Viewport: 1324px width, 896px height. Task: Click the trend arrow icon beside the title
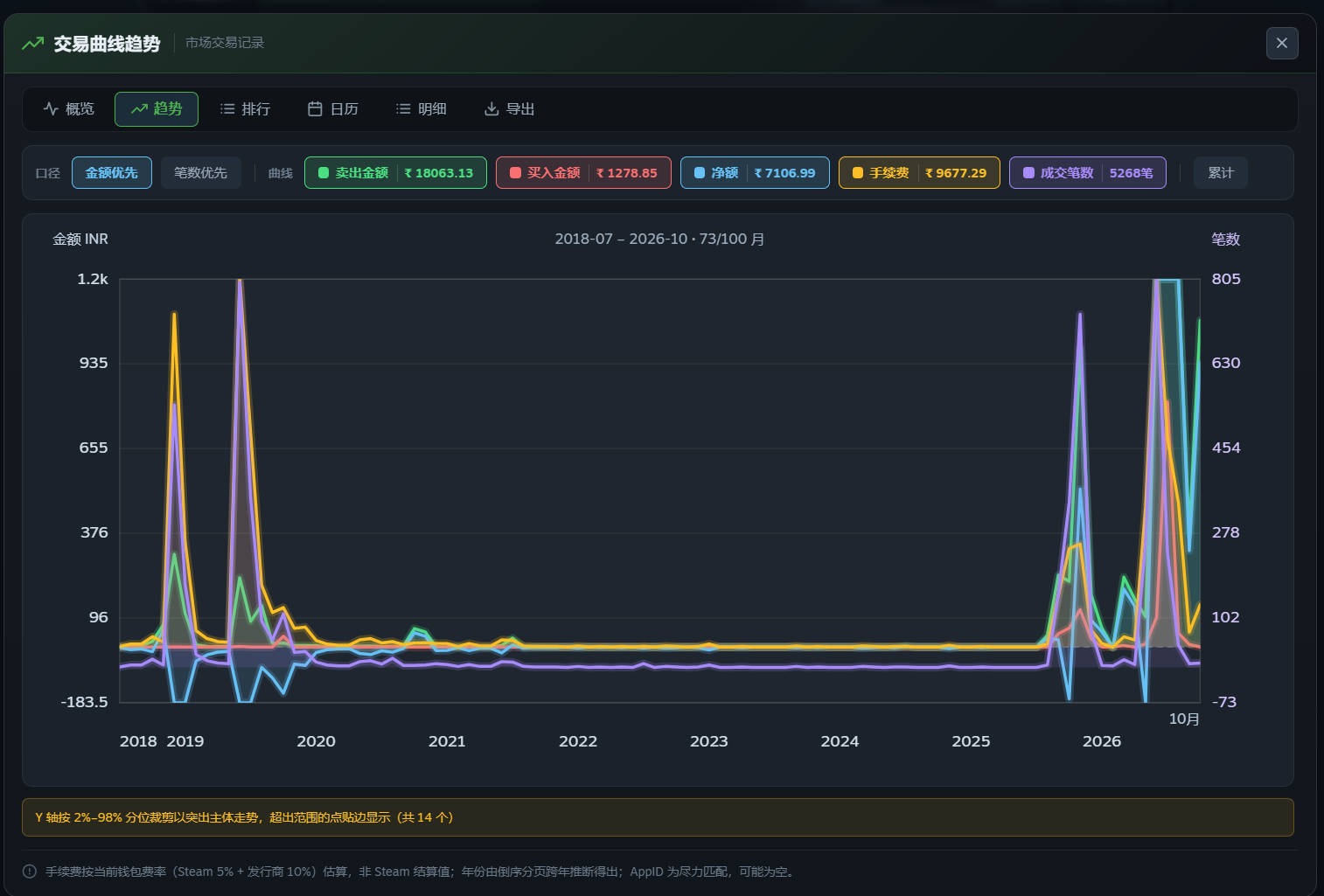click(32, 43)
